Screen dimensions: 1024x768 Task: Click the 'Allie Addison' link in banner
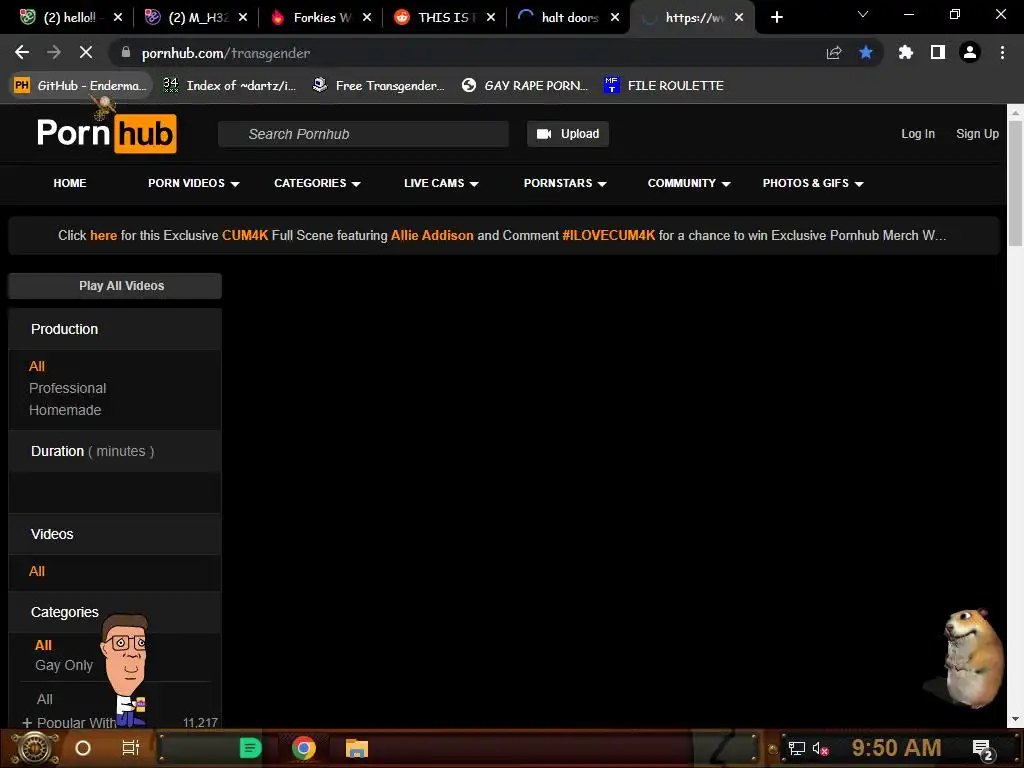pyautogui.click(x=432, y=236)
